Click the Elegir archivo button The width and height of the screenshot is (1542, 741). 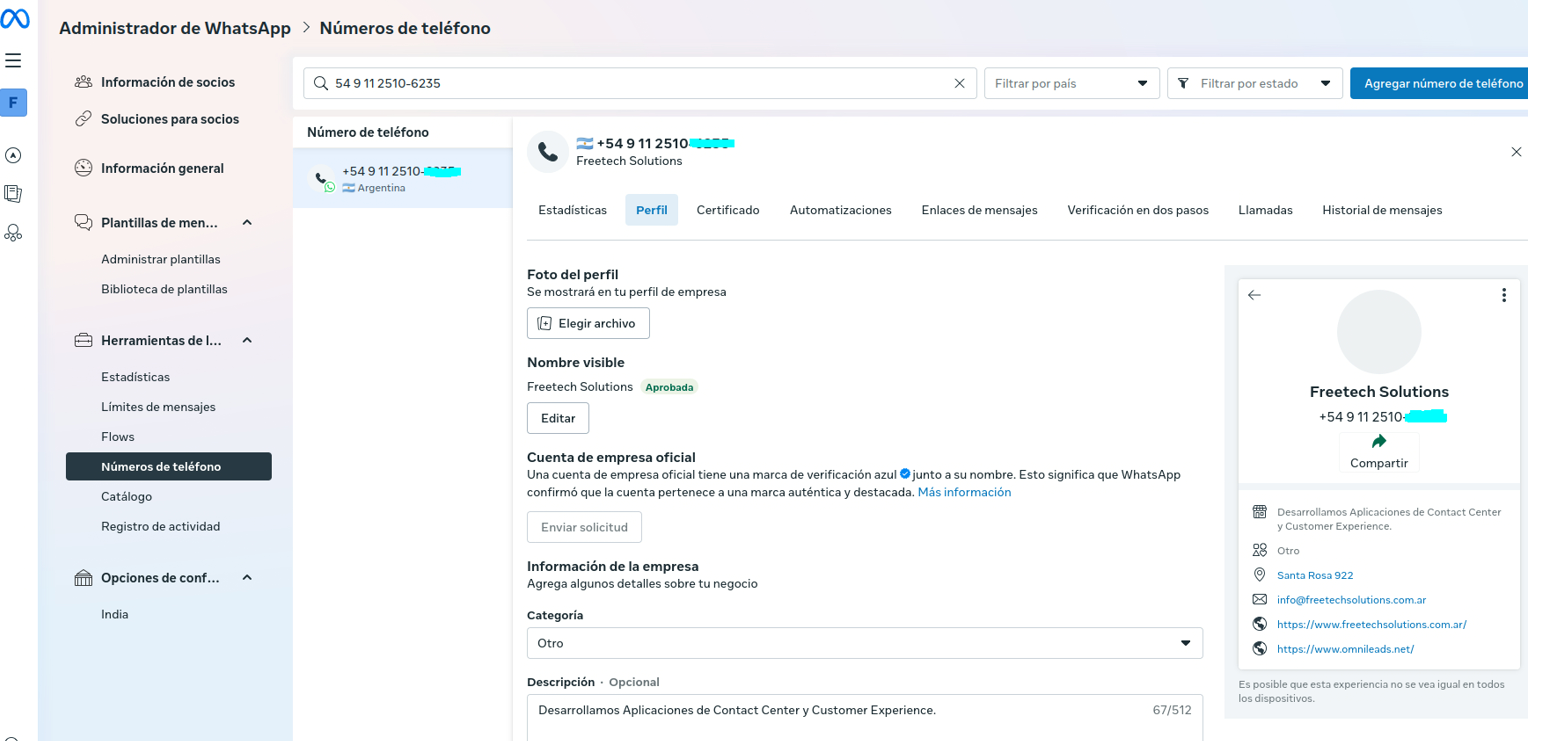pyautogui.click(x=588, y=323)
